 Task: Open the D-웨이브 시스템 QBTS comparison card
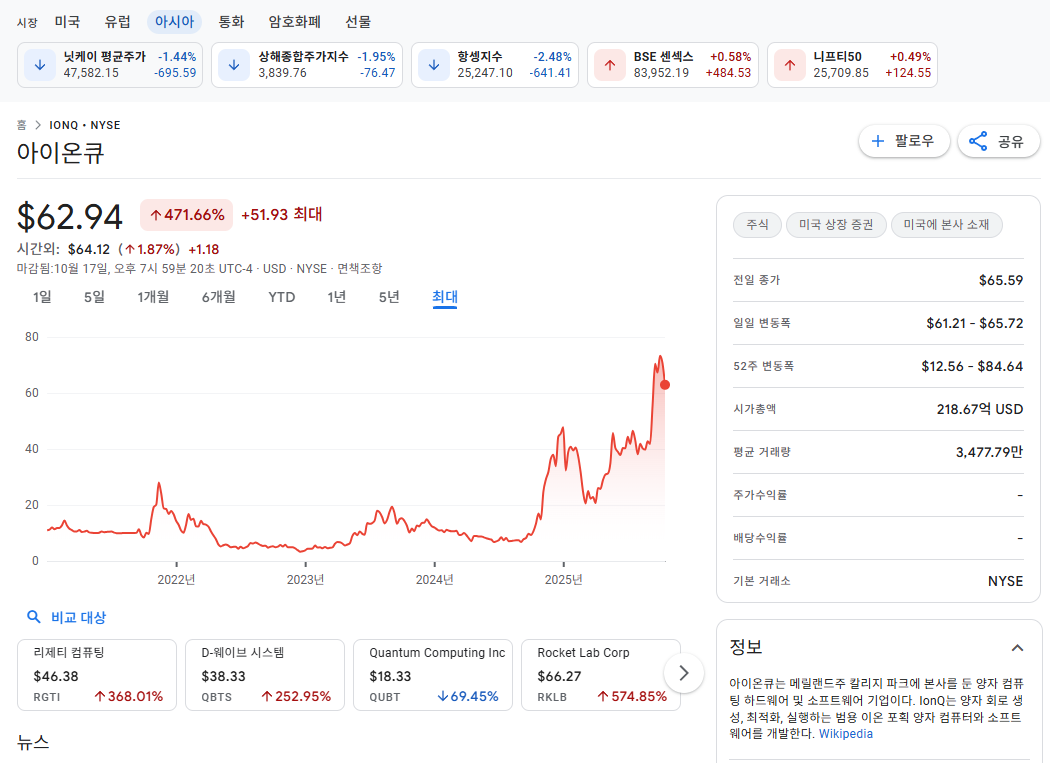pyautogui.click(x=265, y=675)
